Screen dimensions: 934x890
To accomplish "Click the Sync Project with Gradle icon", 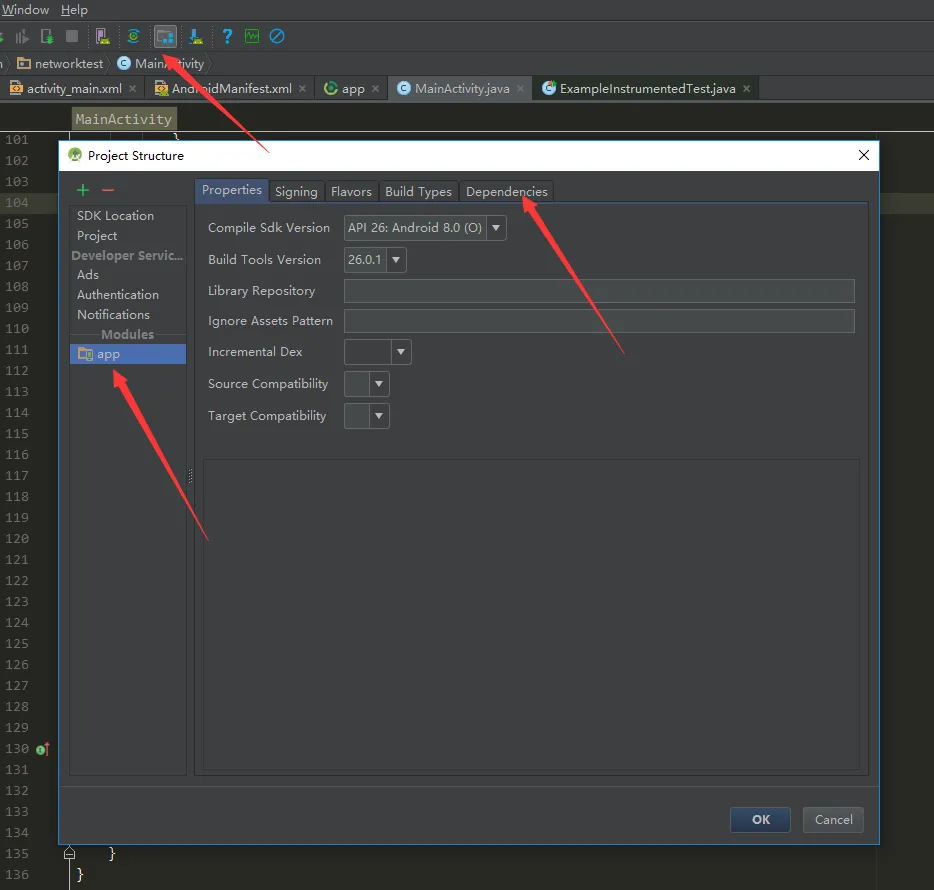I will click(x=133, y=36).
